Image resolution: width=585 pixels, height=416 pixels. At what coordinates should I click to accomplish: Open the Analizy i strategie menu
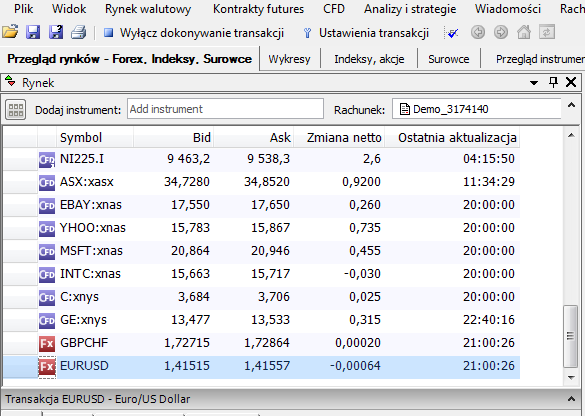(410, 9)
